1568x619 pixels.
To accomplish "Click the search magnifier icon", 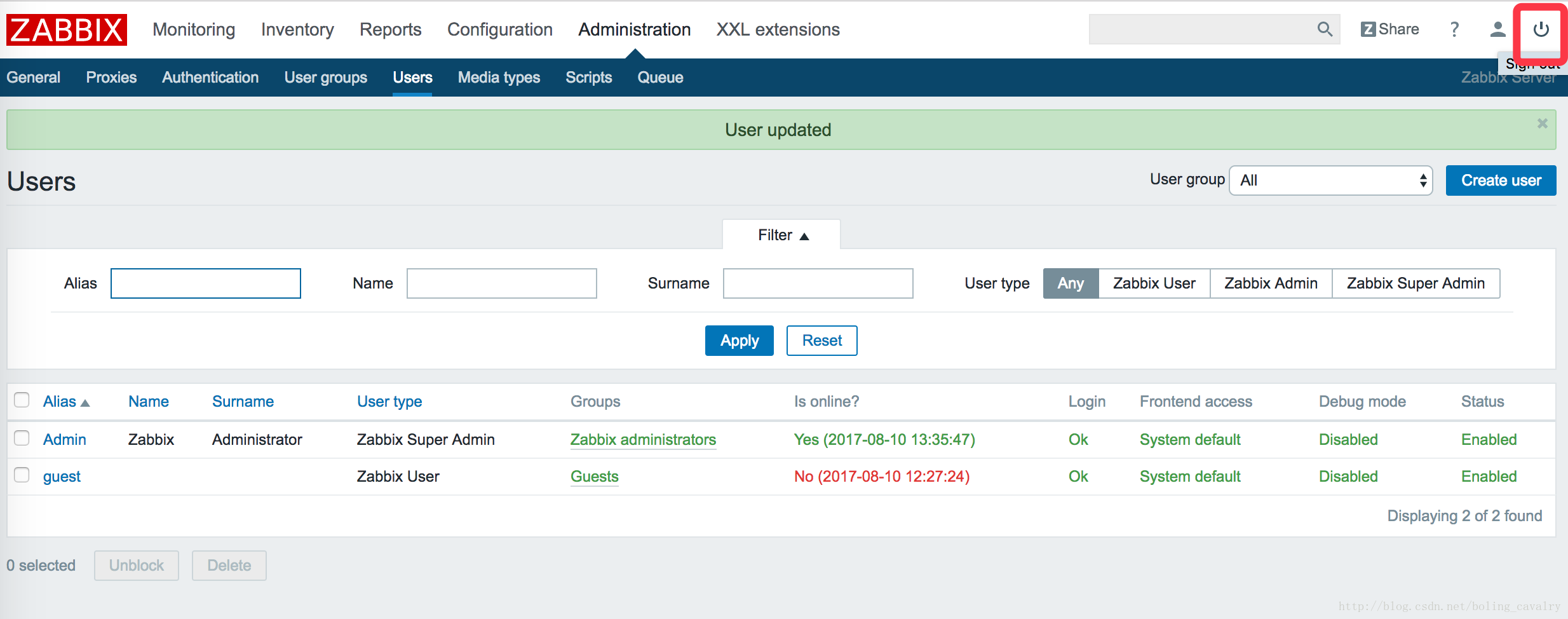I will [1325, 29].
